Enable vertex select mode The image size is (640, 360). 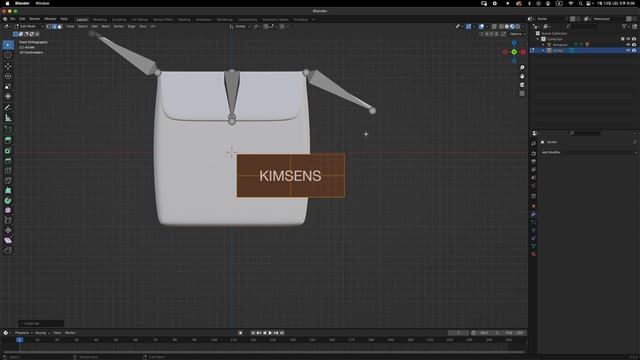point(49,26)
